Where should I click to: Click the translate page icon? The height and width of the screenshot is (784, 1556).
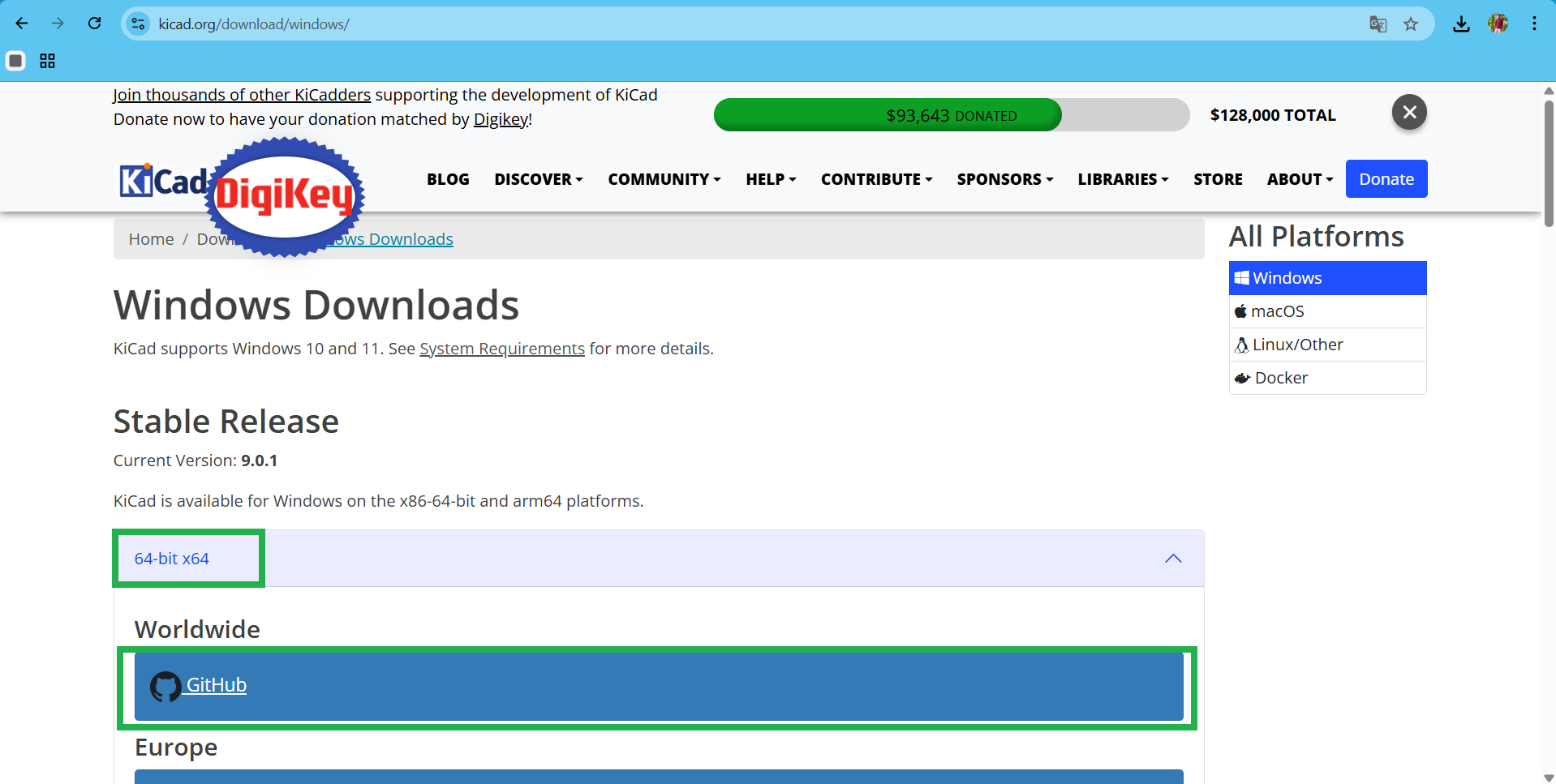click(x=1378, y=24)
